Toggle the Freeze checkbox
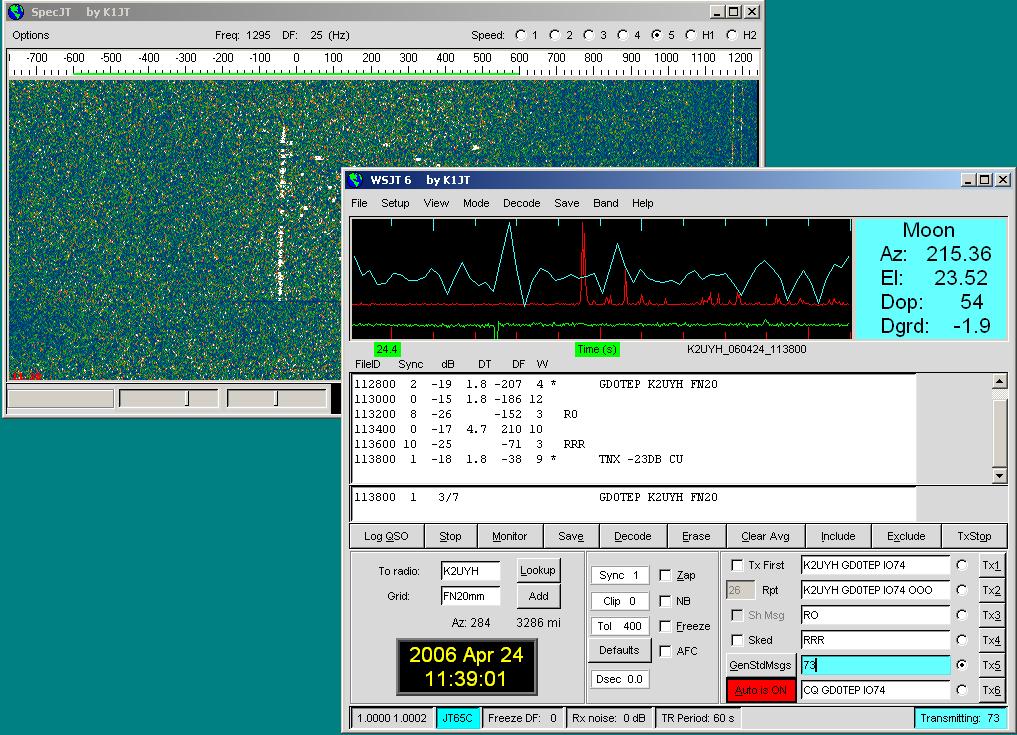Image resolution: width=1017 pixels, height=735 pixels. 666,627
